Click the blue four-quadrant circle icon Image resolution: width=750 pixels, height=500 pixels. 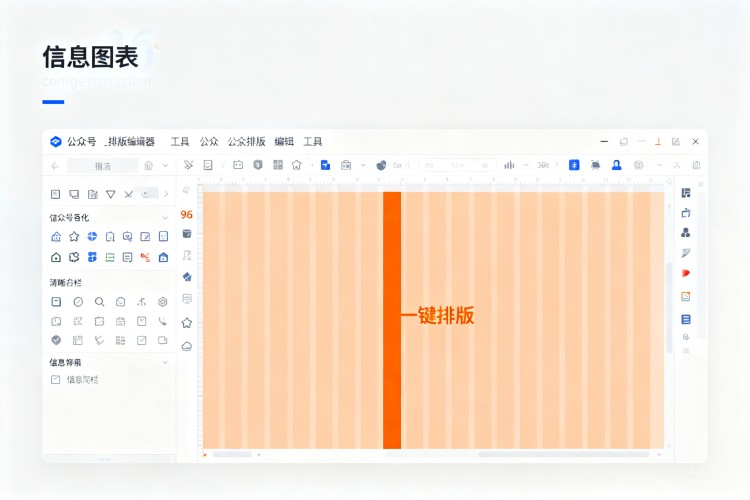tap(92, 236)
